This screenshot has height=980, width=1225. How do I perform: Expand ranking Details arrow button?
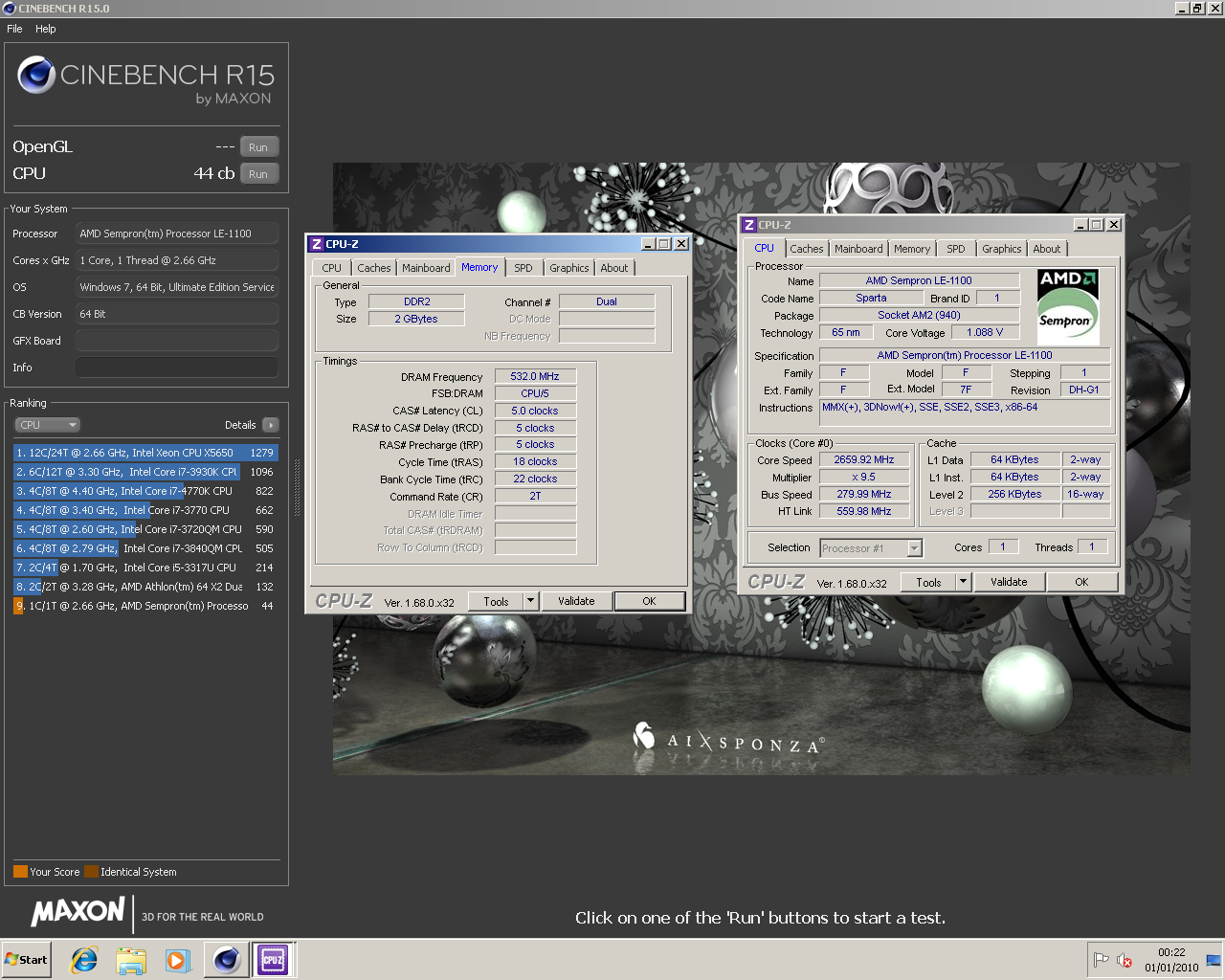pyautogui.click(x=270, y=425)
